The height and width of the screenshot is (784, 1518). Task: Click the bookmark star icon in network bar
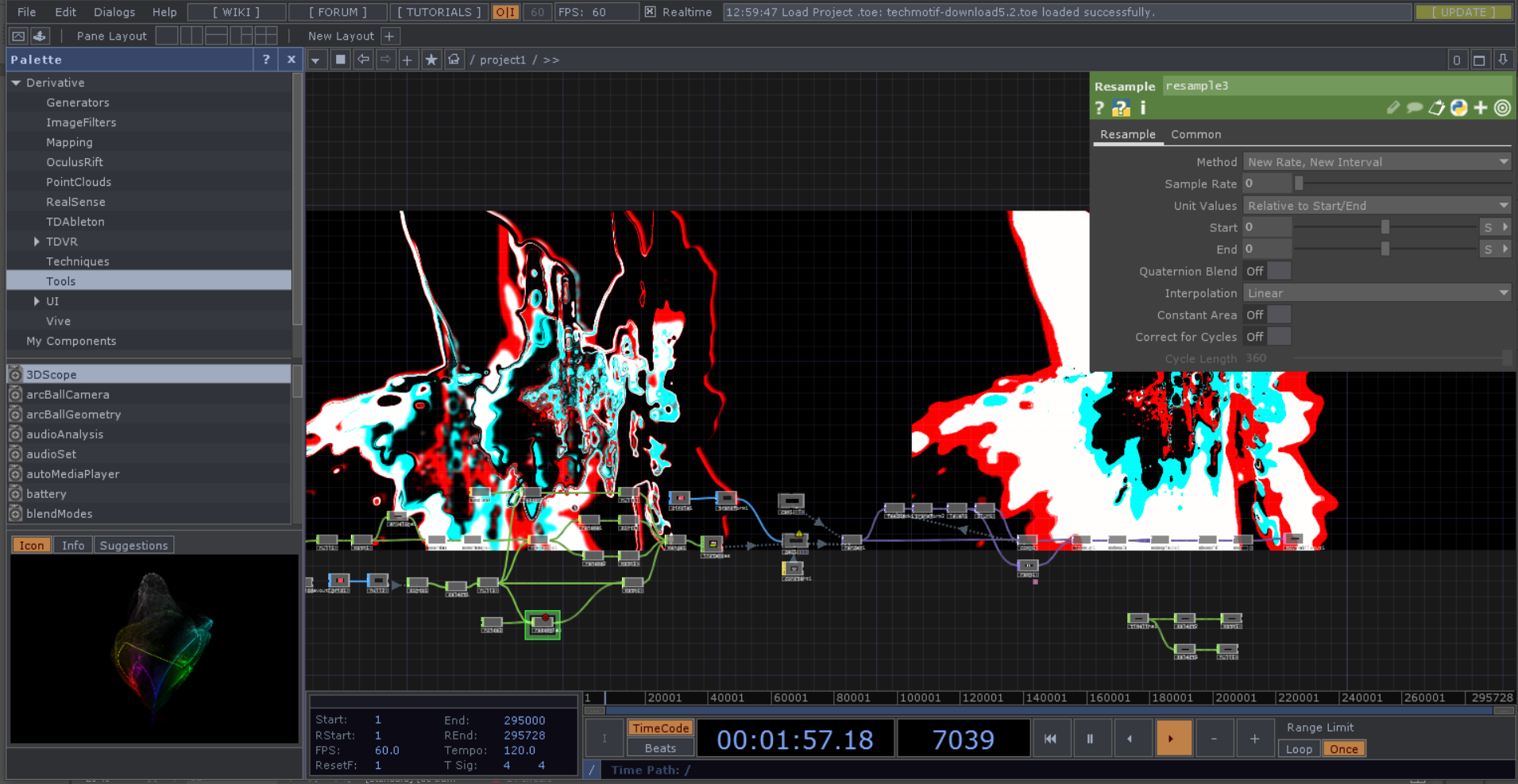click(x=431, y=60)
